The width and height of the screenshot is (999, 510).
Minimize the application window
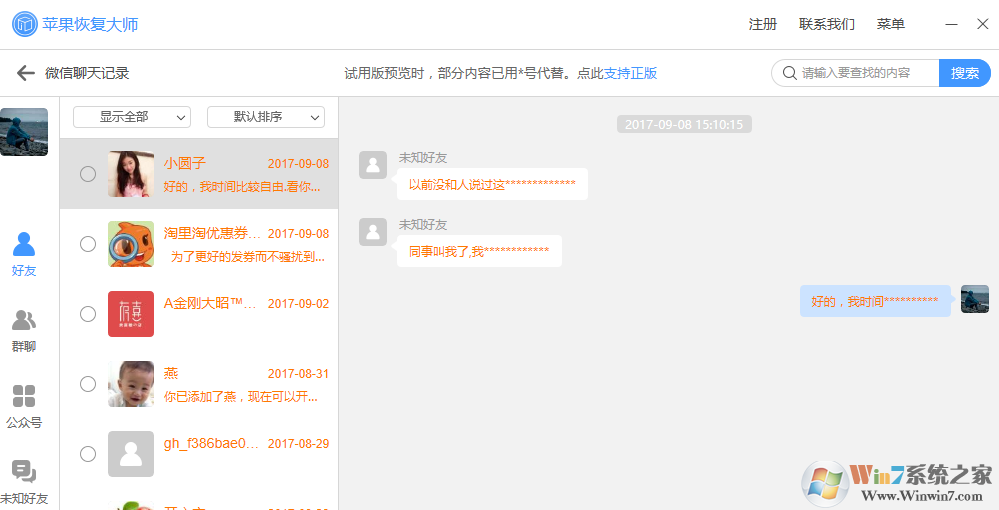tap(951, 25)
